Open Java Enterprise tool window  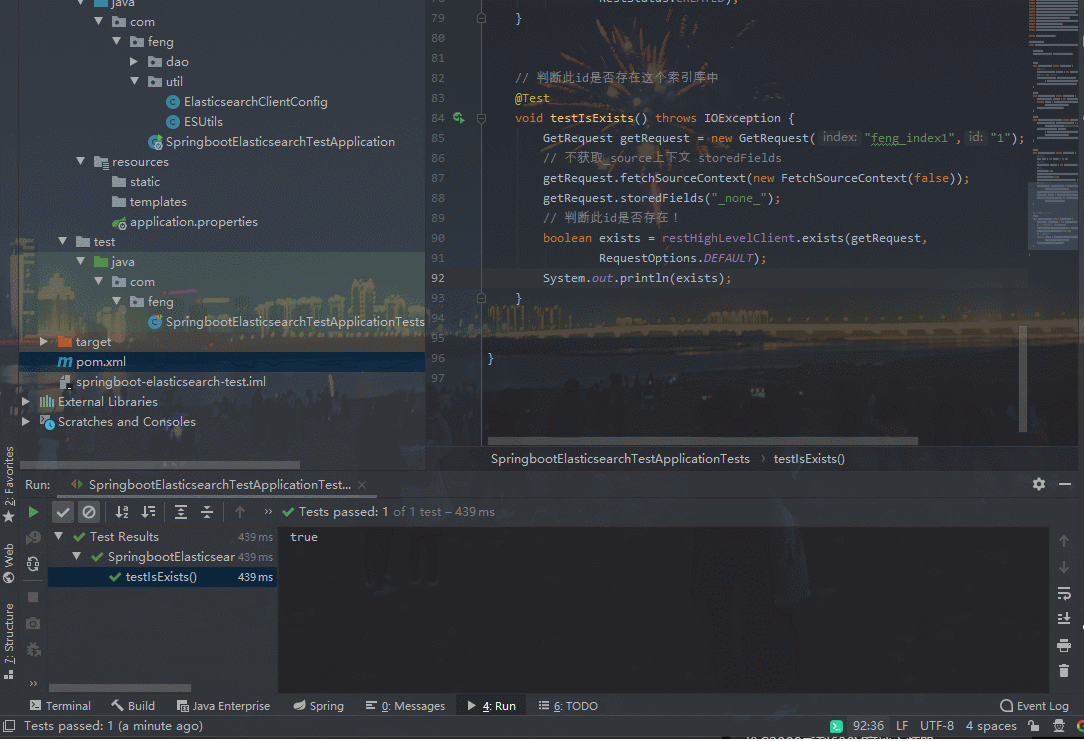[223, 706]
